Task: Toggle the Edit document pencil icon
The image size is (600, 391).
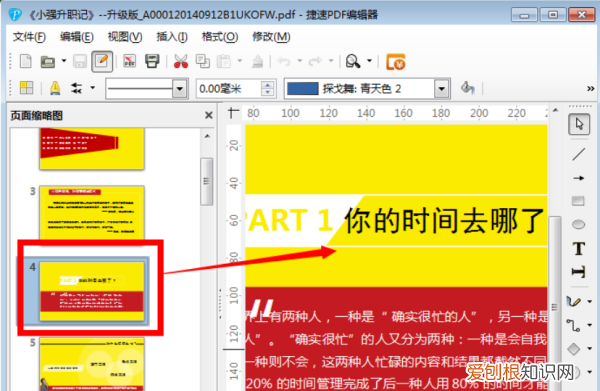Action: tap(102, 61)
